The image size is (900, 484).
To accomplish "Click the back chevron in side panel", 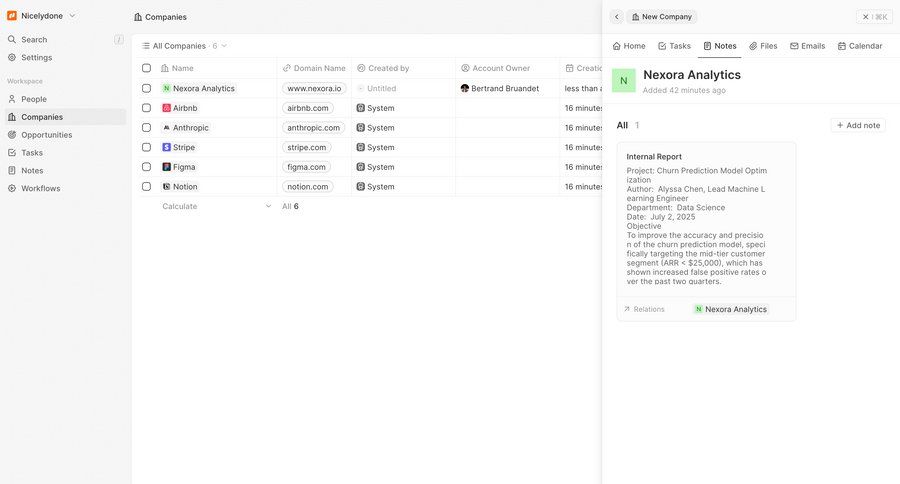I will [616, 17].
